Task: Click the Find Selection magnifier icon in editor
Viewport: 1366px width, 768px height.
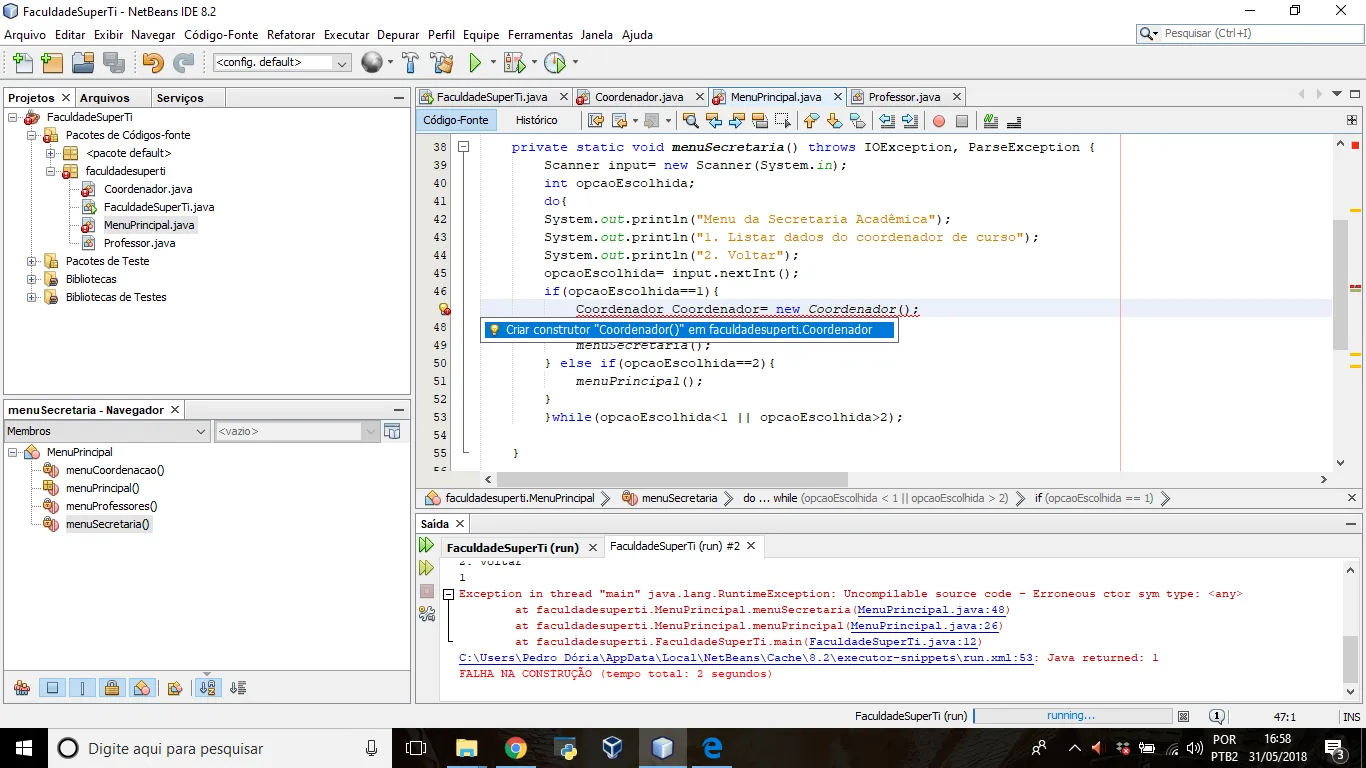Action: click(690, 121)
